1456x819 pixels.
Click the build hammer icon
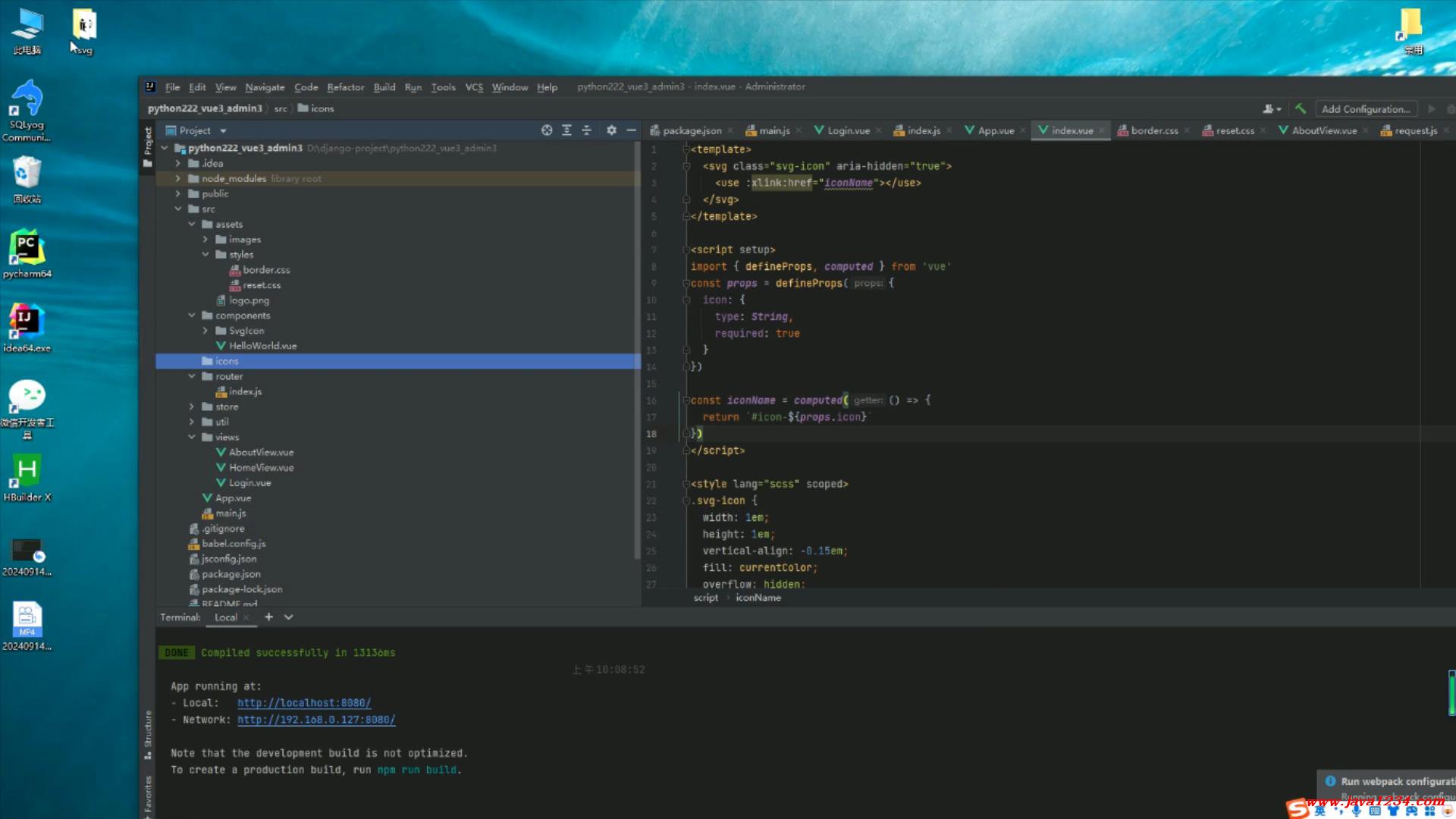click(1301, 108)
